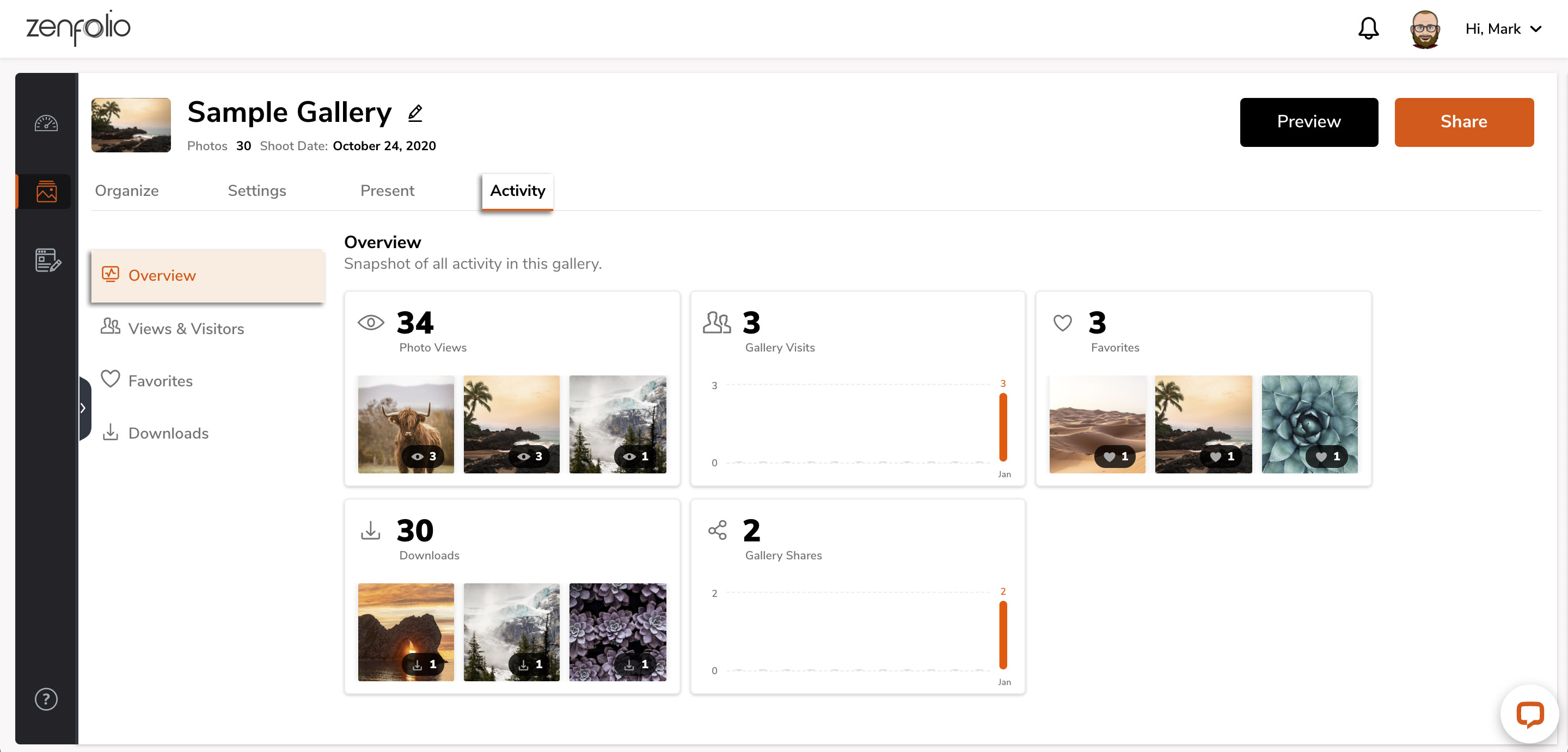The width and height of the screenshot is (1568, 752).
Task: Select Overview in the activity menu
Action: pyautogui.click(x=162, y=275)
